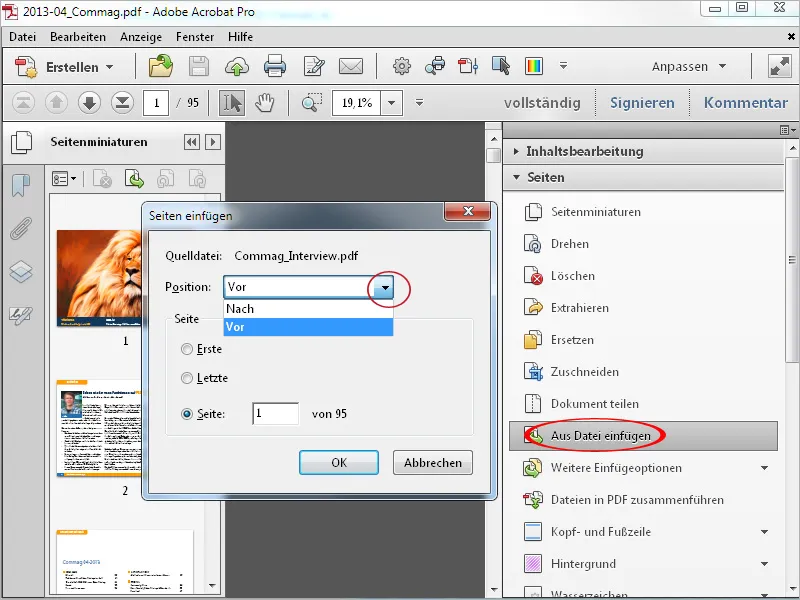Image resolution: width=800 pixels, height=600 pixels.
Task: Click insert pages icon in thumbnails toolbar
Action: (x=134, y=179)
